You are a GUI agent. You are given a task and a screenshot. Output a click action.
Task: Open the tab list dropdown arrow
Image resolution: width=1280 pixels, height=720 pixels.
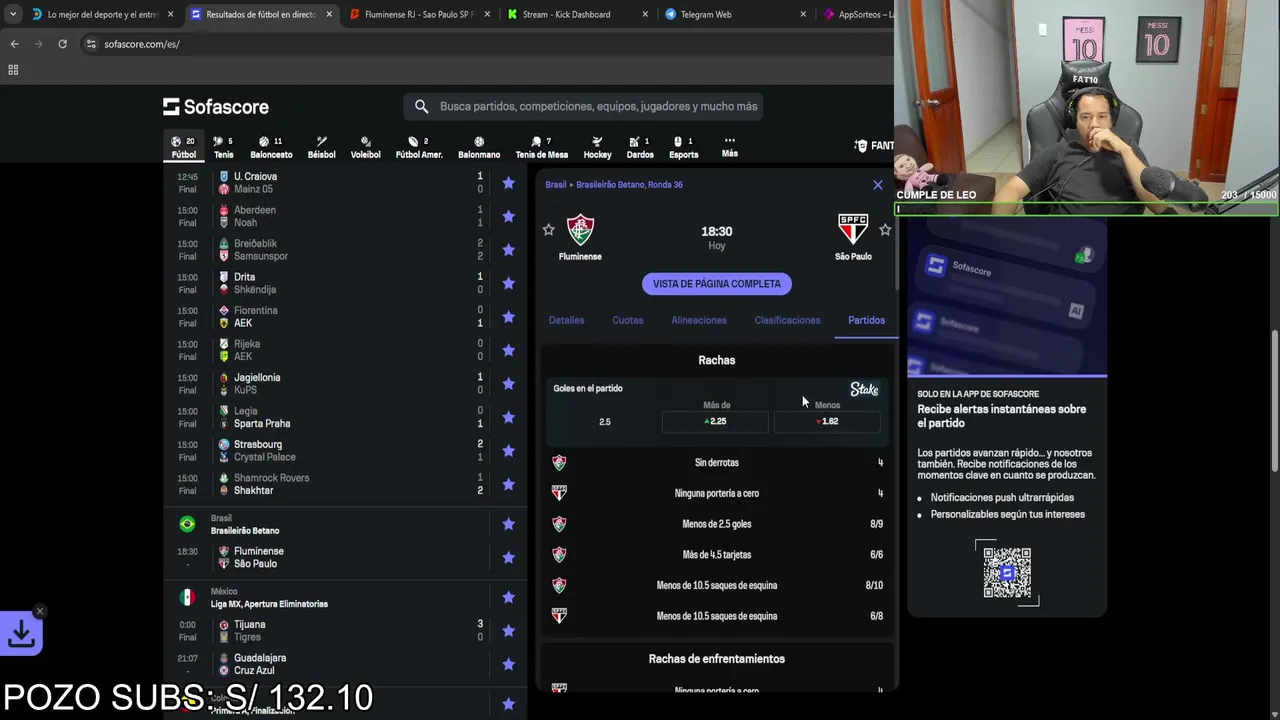(x=12, y=14)
